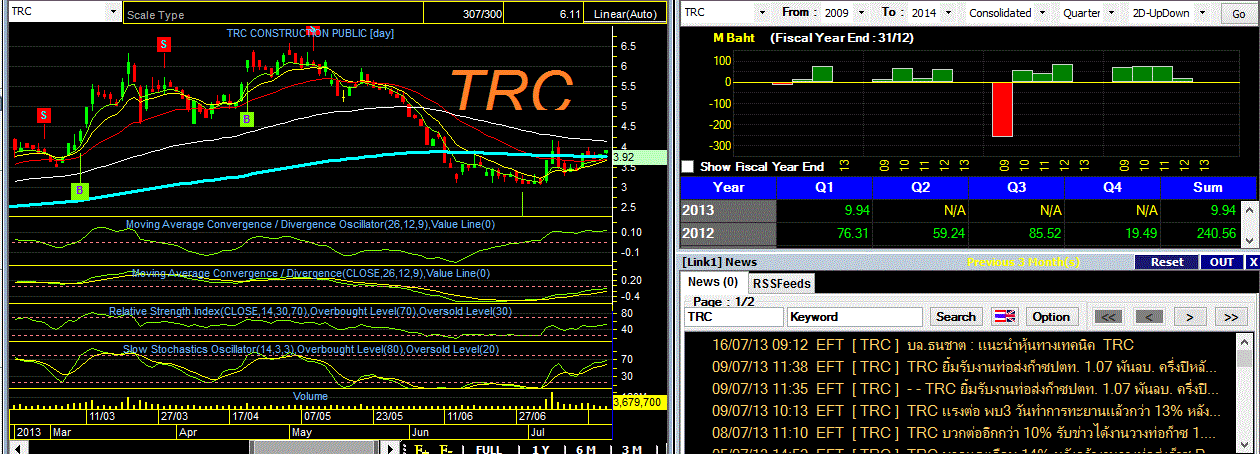Click the F- zoom-out chart icon

[447, 448]
